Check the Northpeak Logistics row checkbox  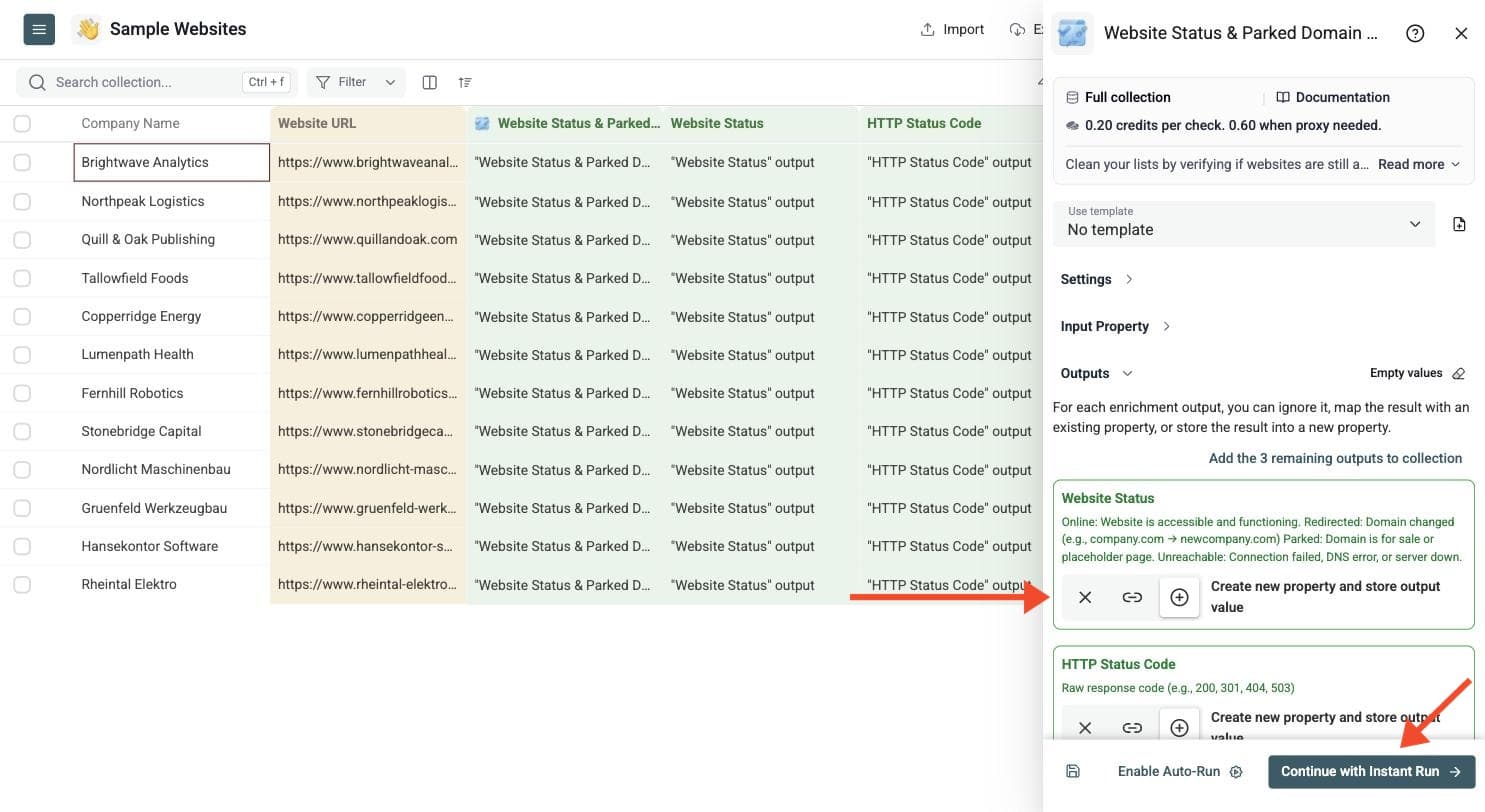point(22,201)
